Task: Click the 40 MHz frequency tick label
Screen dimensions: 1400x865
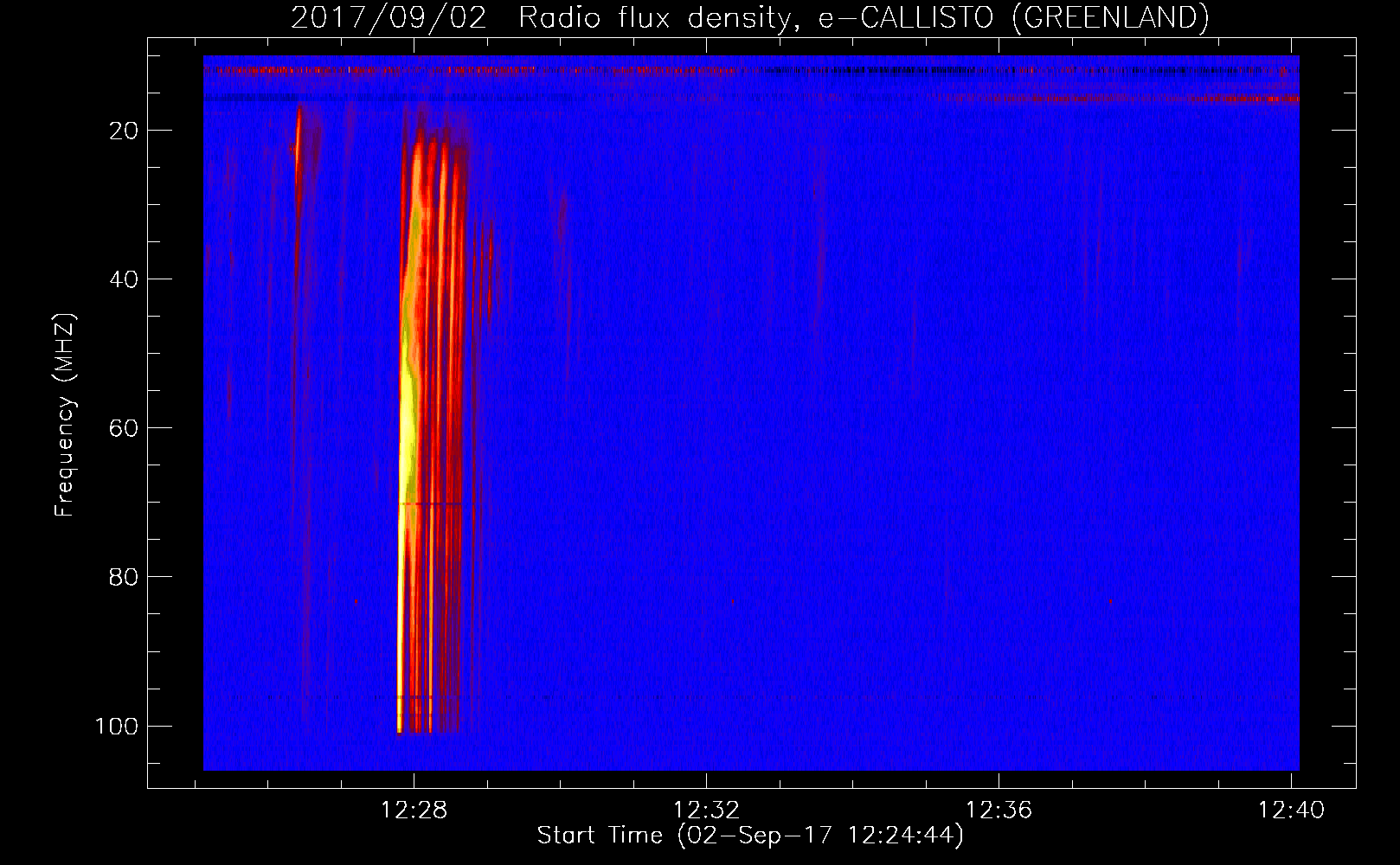Action: coord(124,279)
